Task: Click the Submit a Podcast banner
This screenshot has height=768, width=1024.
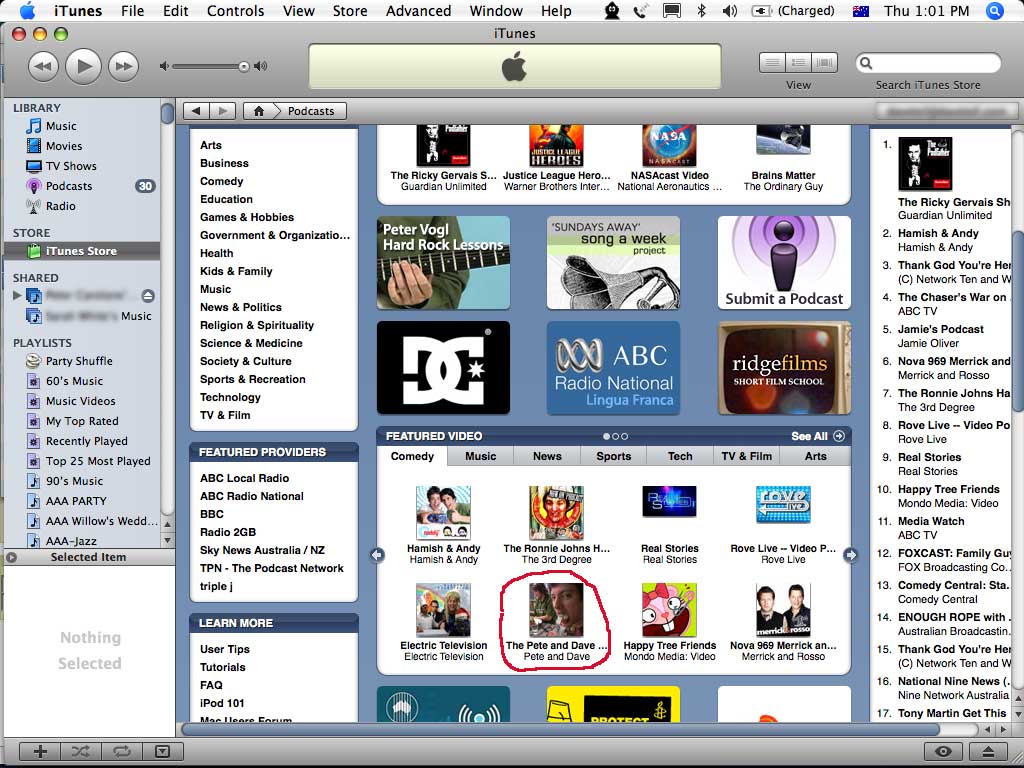Action: pos(784,263)
